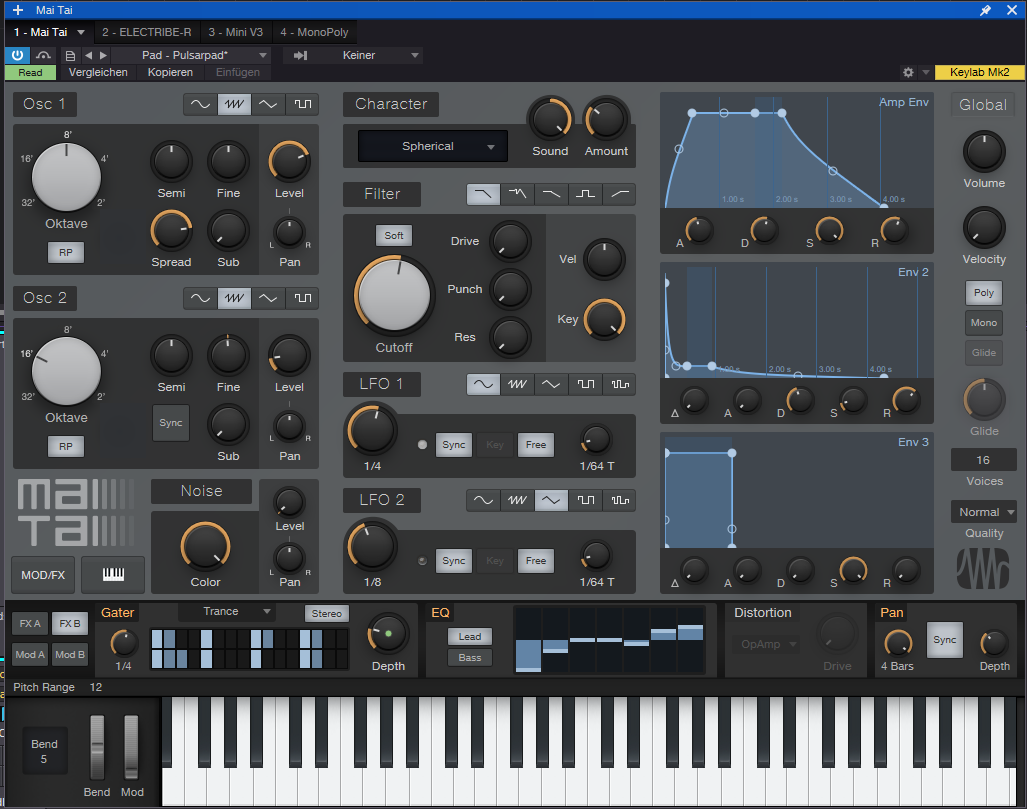Enable Sync on Osc 2

click(x=171, y=423)
